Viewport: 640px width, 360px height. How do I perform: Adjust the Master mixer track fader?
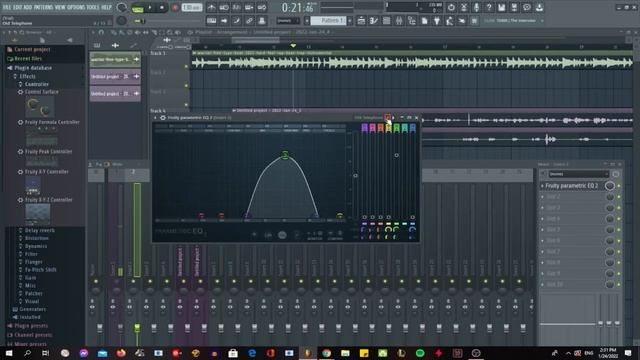point(100,327)
